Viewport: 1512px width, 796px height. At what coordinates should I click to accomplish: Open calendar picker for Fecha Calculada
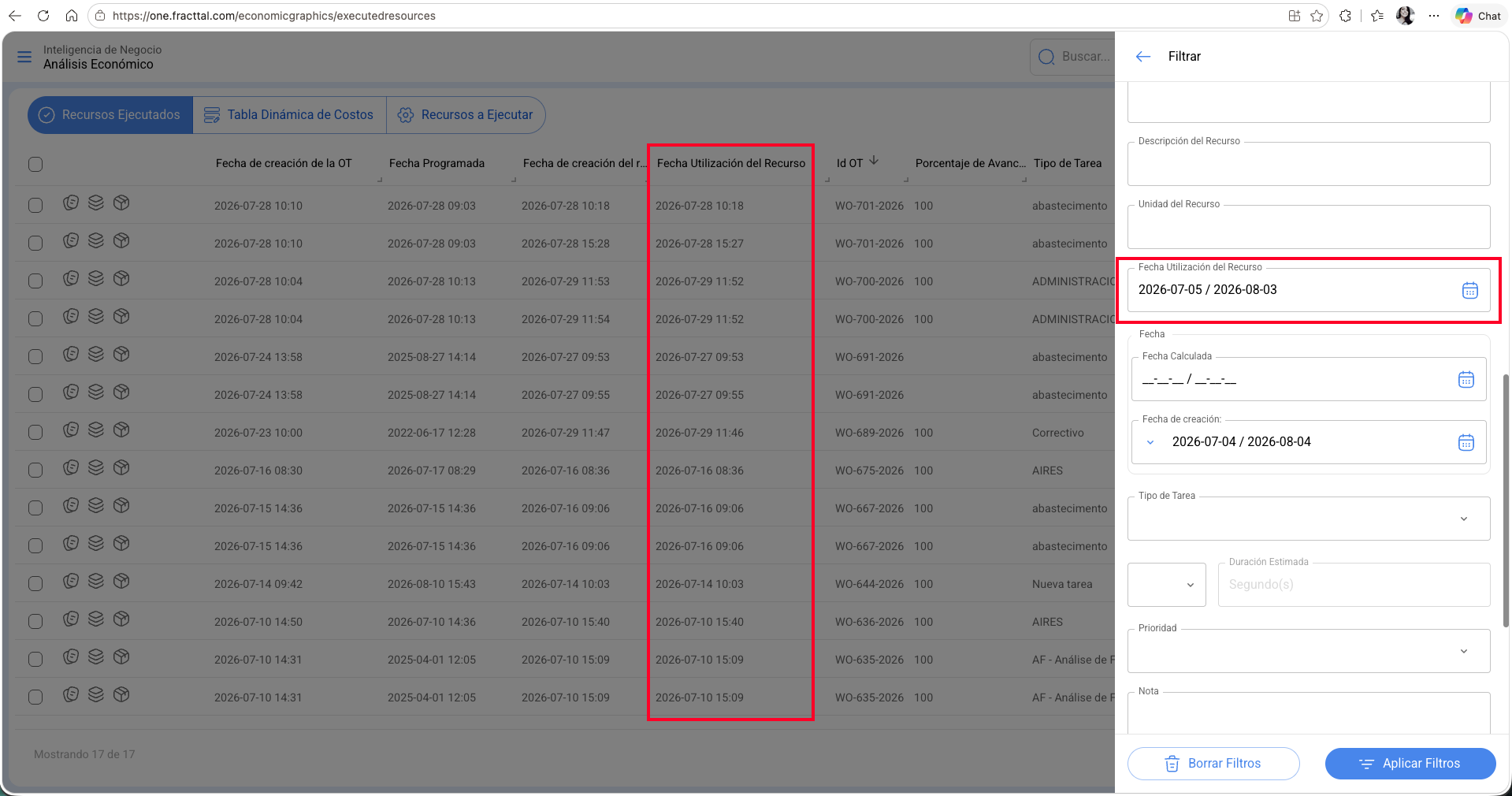[x=1466, y=380]
